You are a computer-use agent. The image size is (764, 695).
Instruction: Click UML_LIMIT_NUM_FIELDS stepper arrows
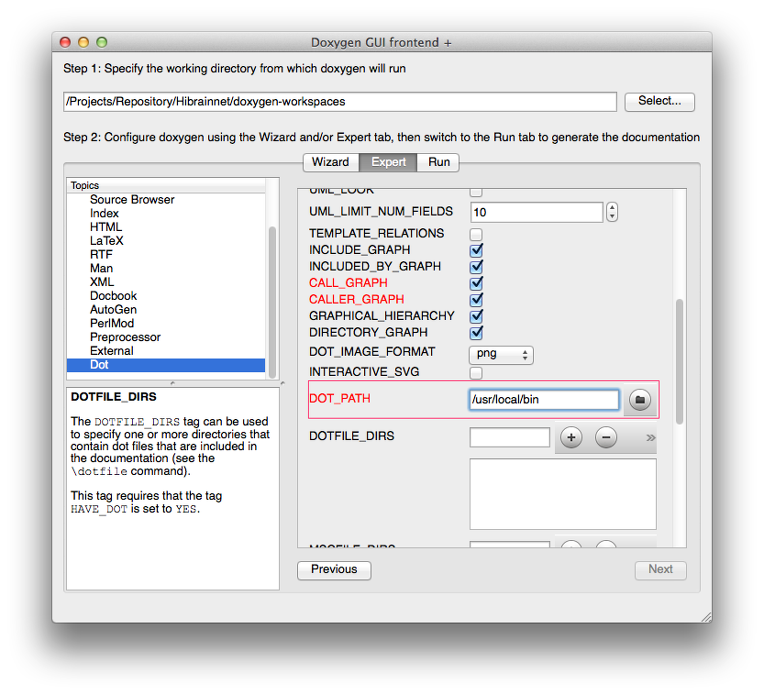(x=612, y=212)
